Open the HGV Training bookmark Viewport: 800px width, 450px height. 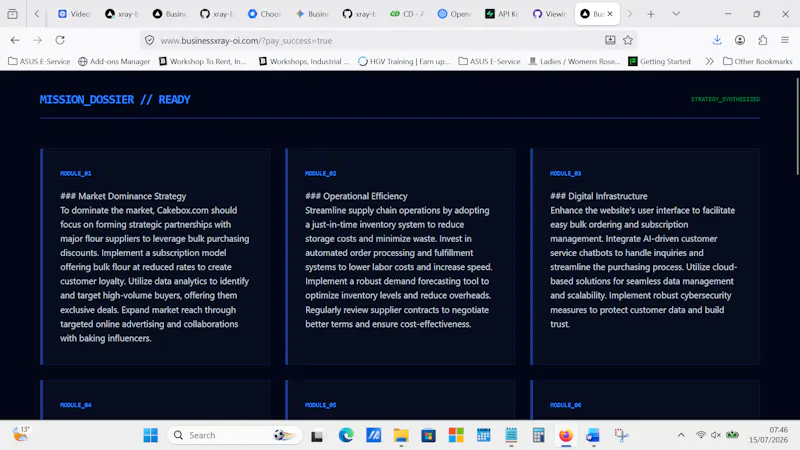click(x=404, y=61)
